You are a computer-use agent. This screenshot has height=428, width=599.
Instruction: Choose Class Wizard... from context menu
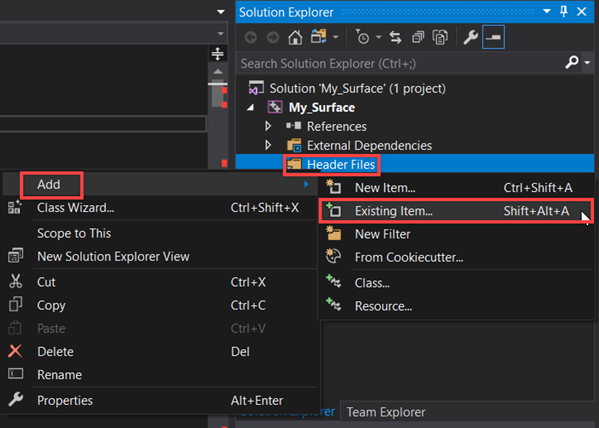(x=159, y=208)
